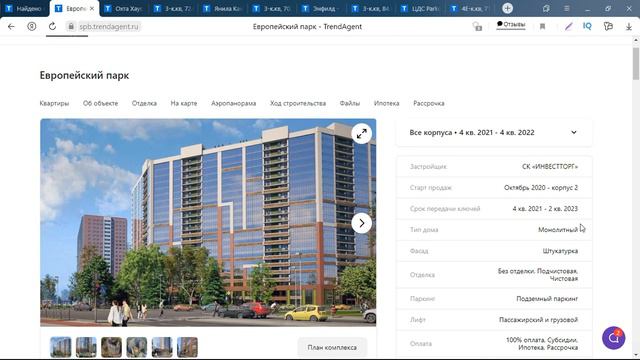Click the protect/lock-screen icon left of Отзывы
Screen dimensions: 640x360
tap(478, 27)
